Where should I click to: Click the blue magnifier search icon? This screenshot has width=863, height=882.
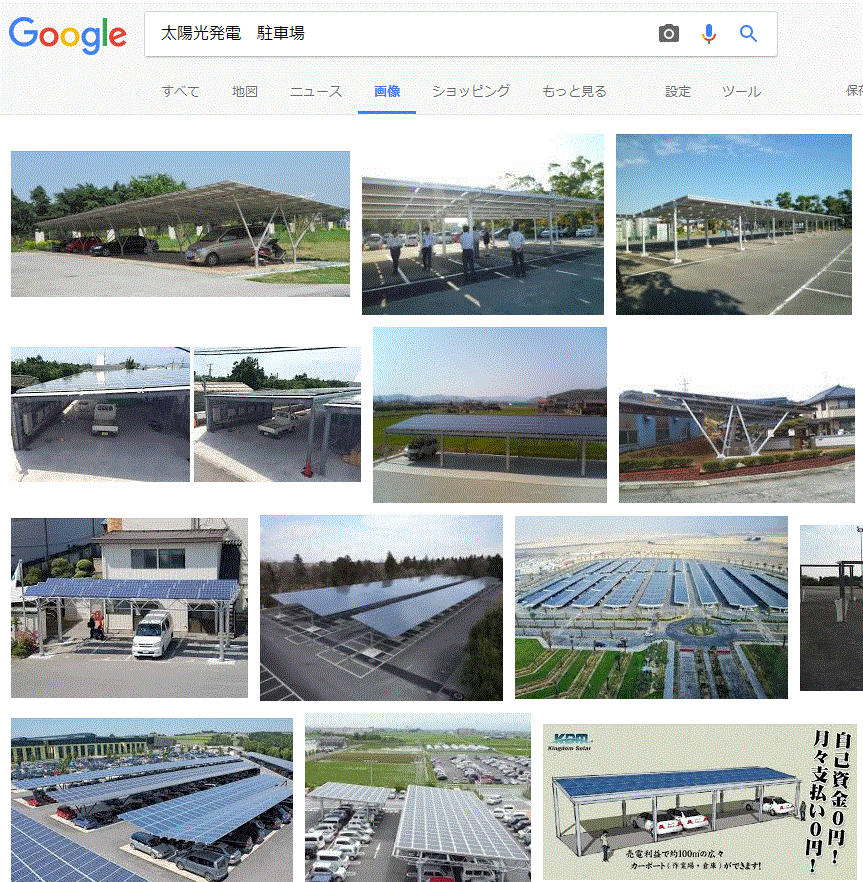(748, 34)
